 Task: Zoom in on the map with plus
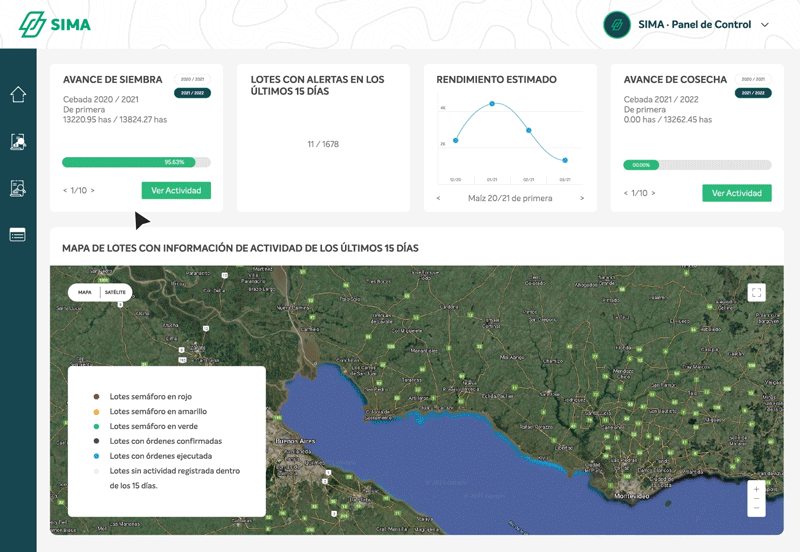[756, 490]
